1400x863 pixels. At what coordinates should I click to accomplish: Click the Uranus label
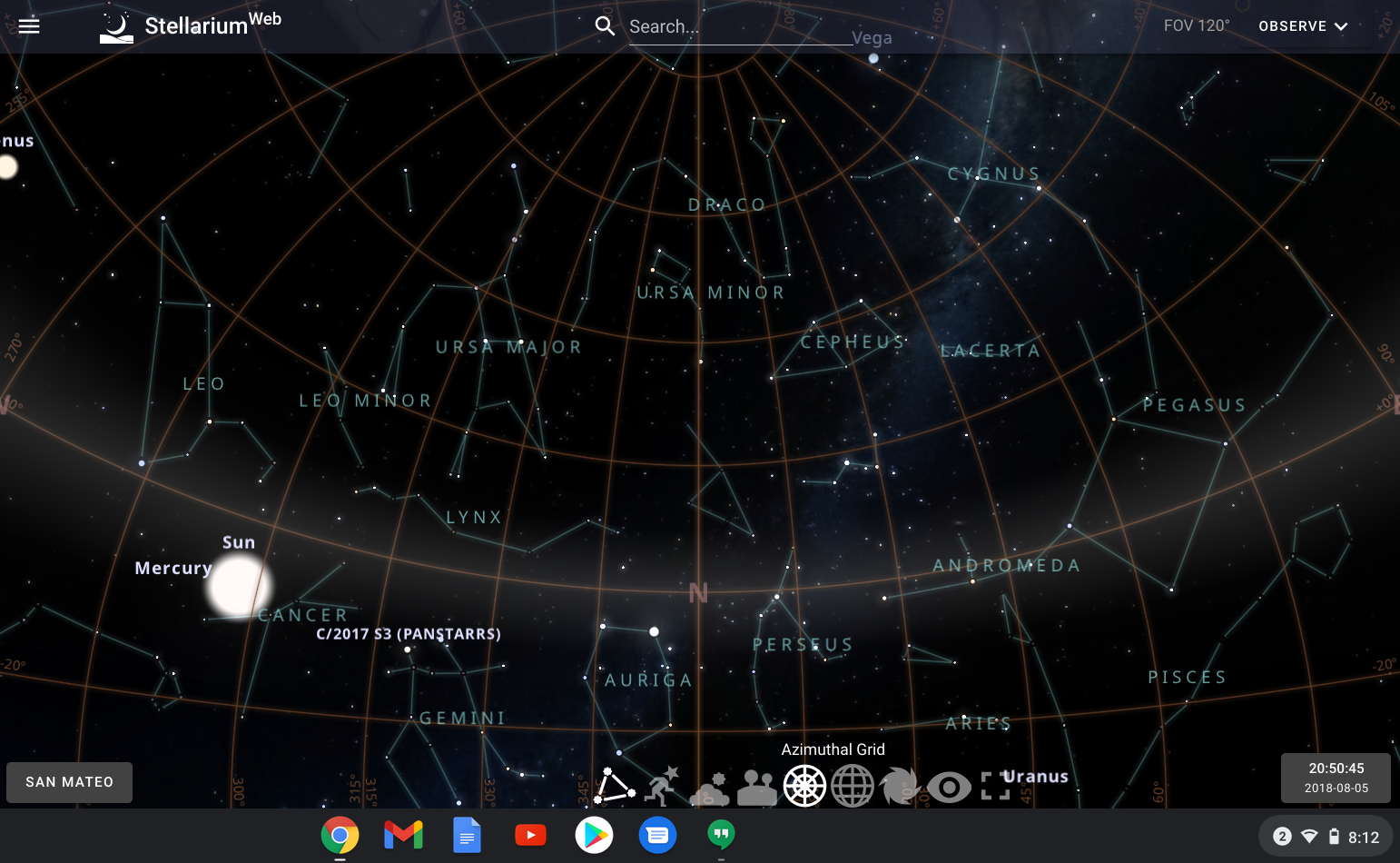[x=1036, y=777]
